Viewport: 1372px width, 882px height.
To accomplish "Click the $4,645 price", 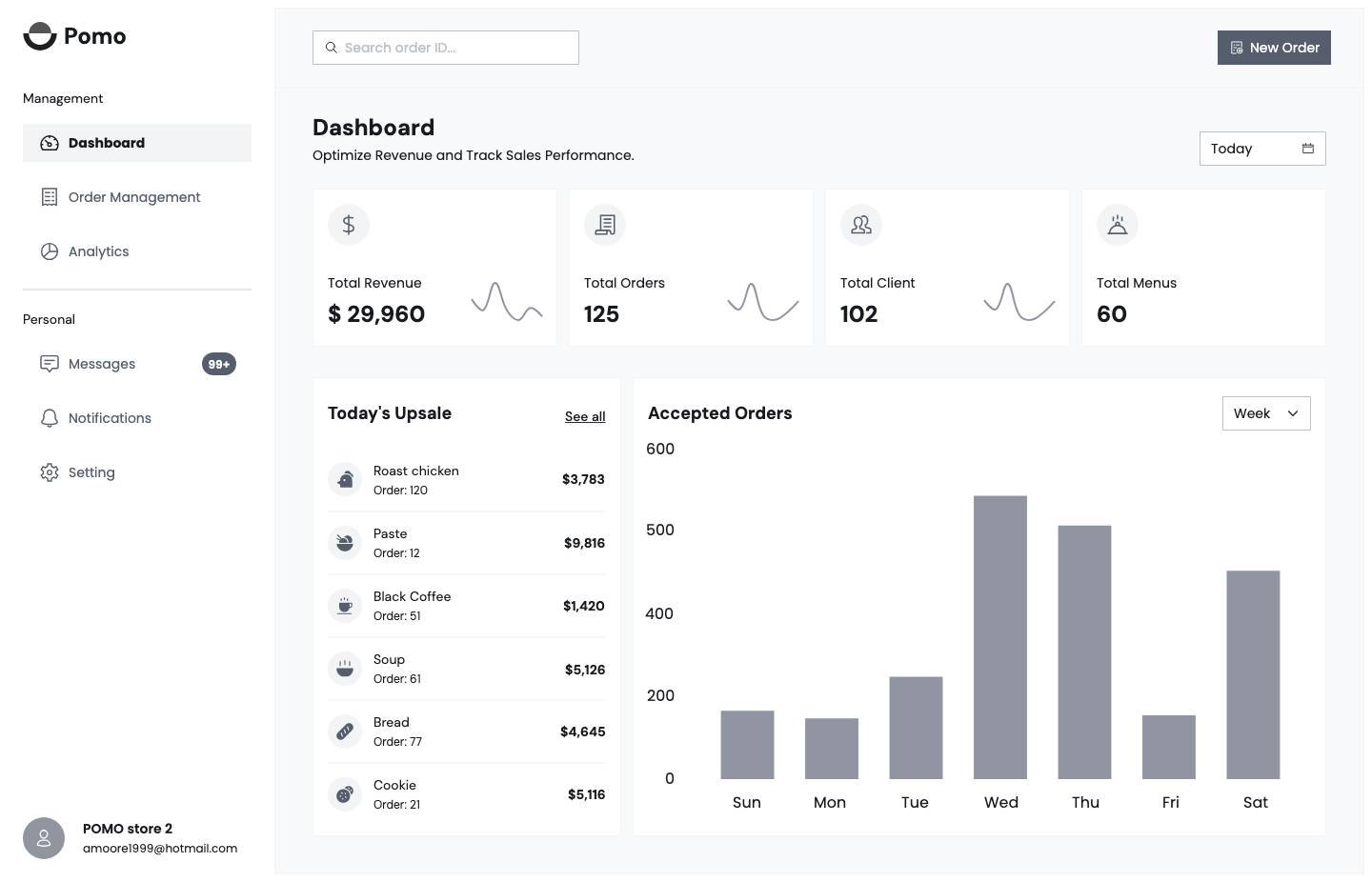I will point(582,732).
